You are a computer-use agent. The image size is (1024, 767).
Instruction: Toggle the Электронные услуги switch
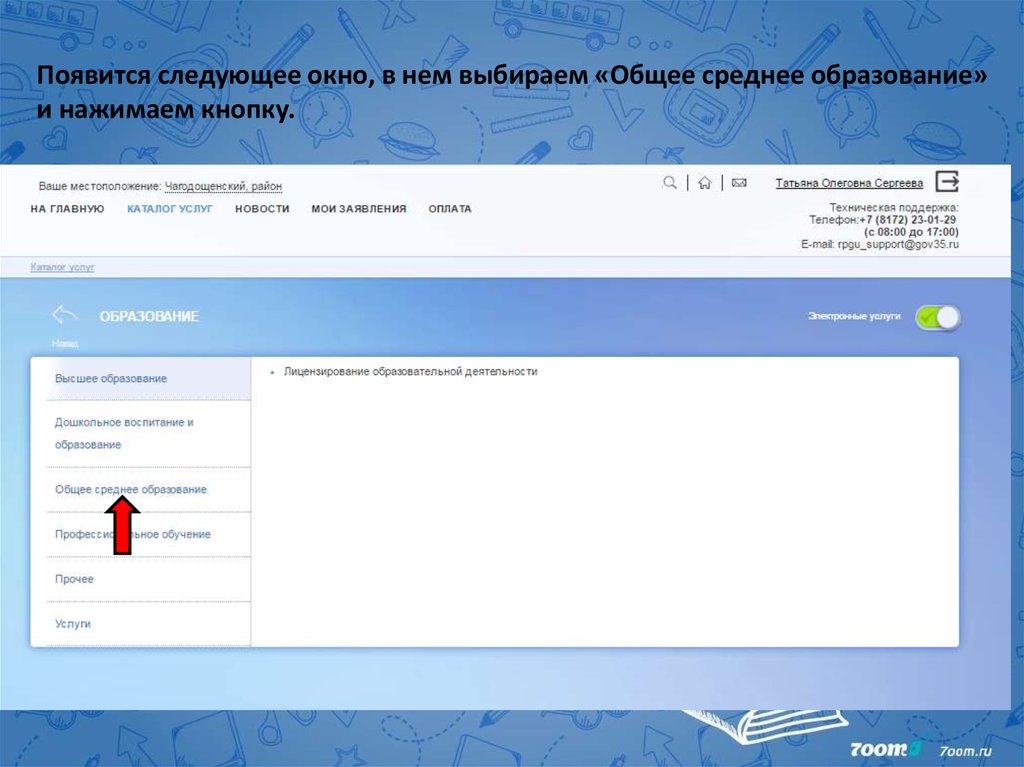tap(938, 317)
